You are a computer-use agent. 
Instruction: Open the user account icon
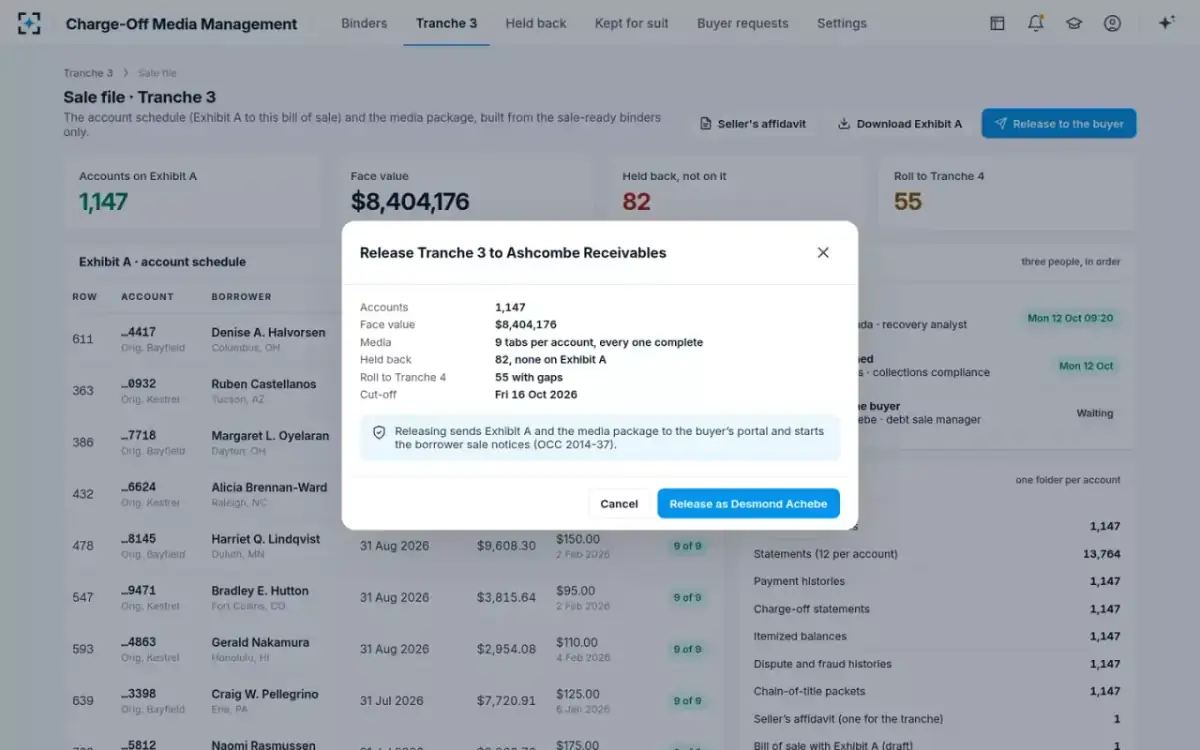[1112, 23]
